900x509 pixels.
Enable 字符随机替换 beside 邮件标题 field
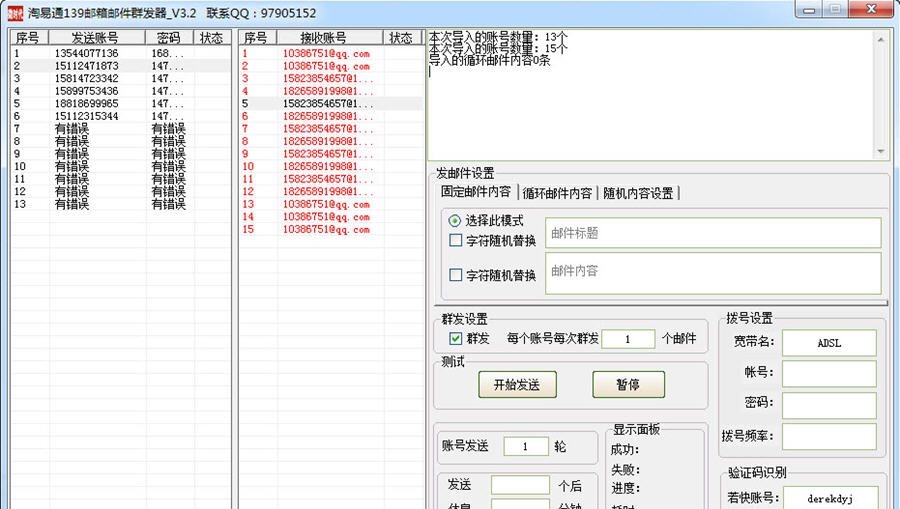pos(455,240)
